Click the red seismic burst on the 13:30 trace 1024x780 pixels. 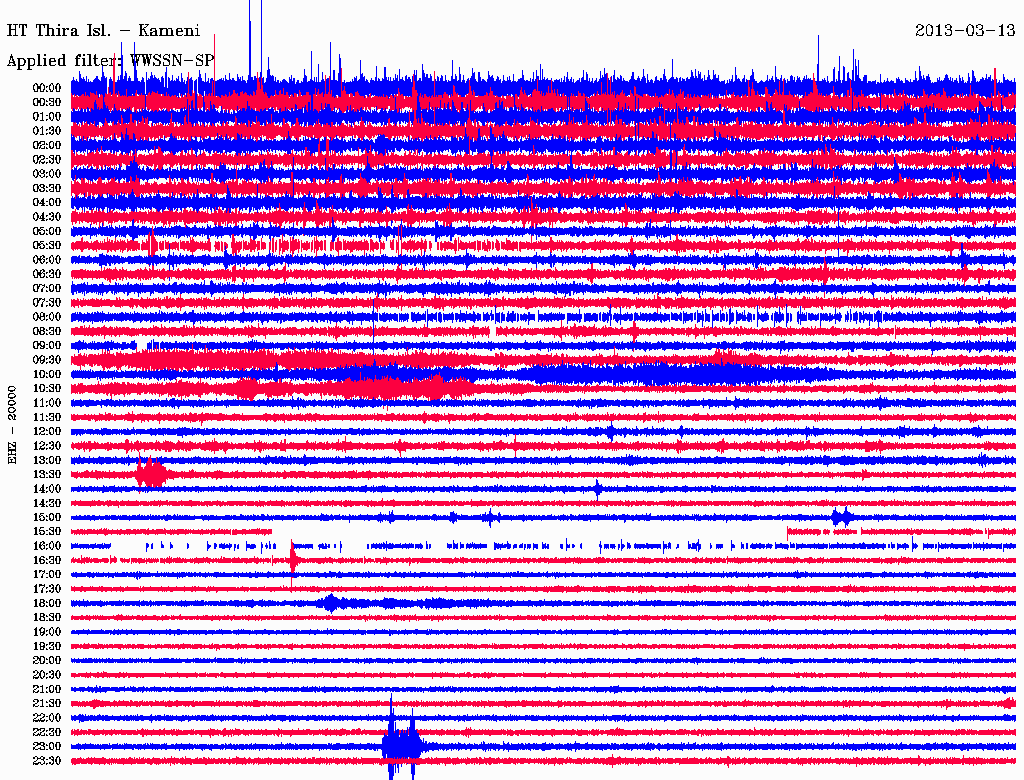coord(152,473)
